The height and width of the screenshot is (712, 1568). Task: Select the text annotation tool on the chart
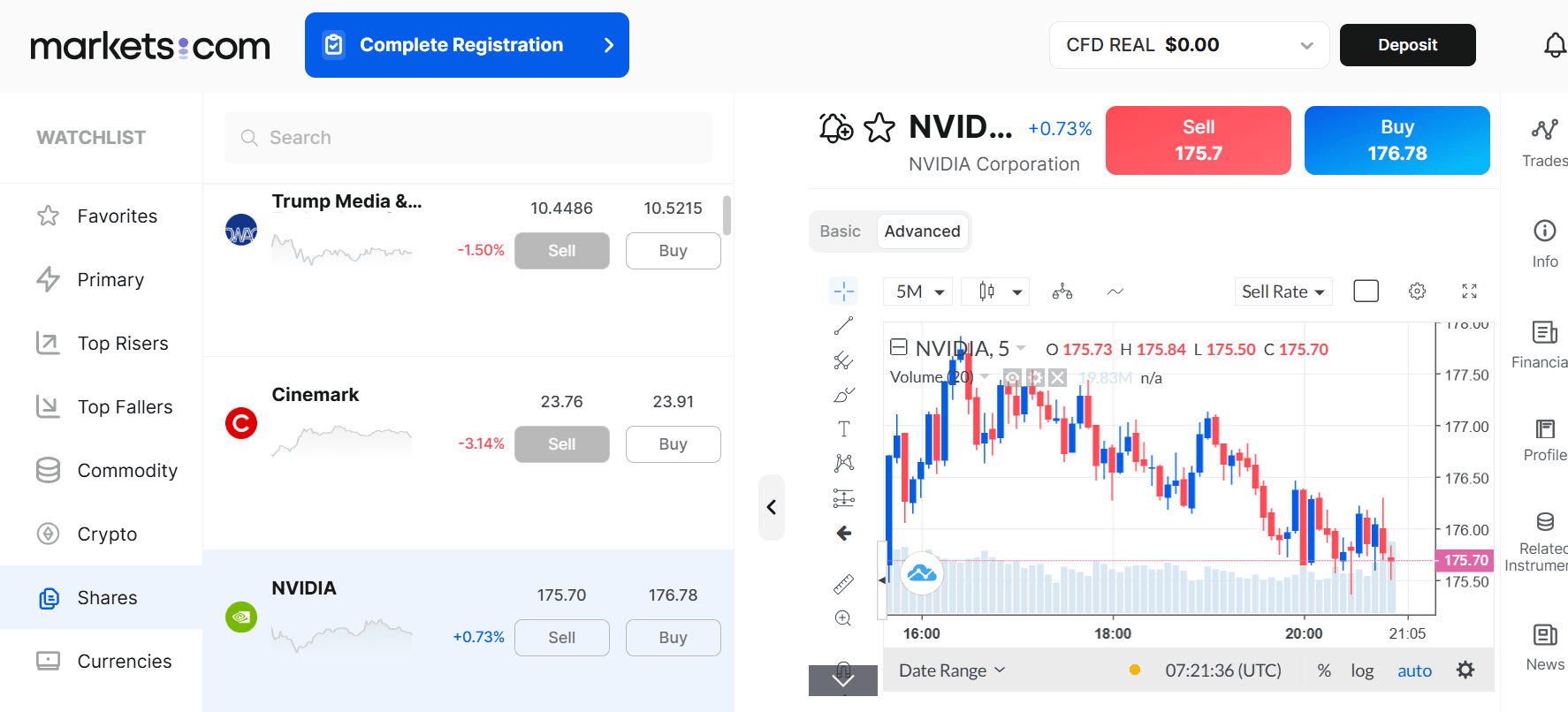click(x=843, y=428)
